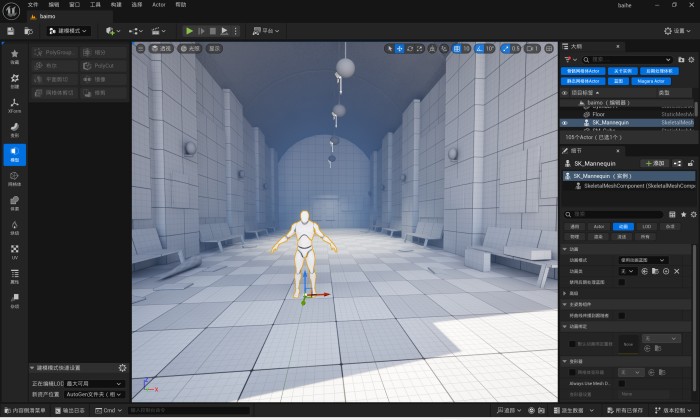Select the highlighted blue modeling category icon
This screenshot has height=420, width=700.
click(15, 154)
